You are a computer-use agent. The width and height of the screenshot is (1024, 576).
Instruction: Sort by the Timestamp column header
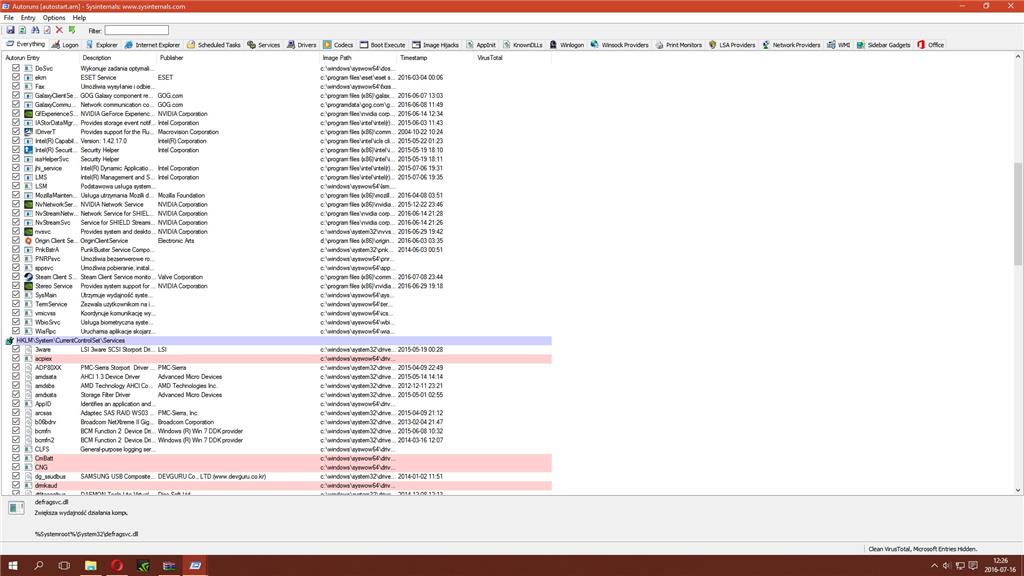[x=435, y=57]
